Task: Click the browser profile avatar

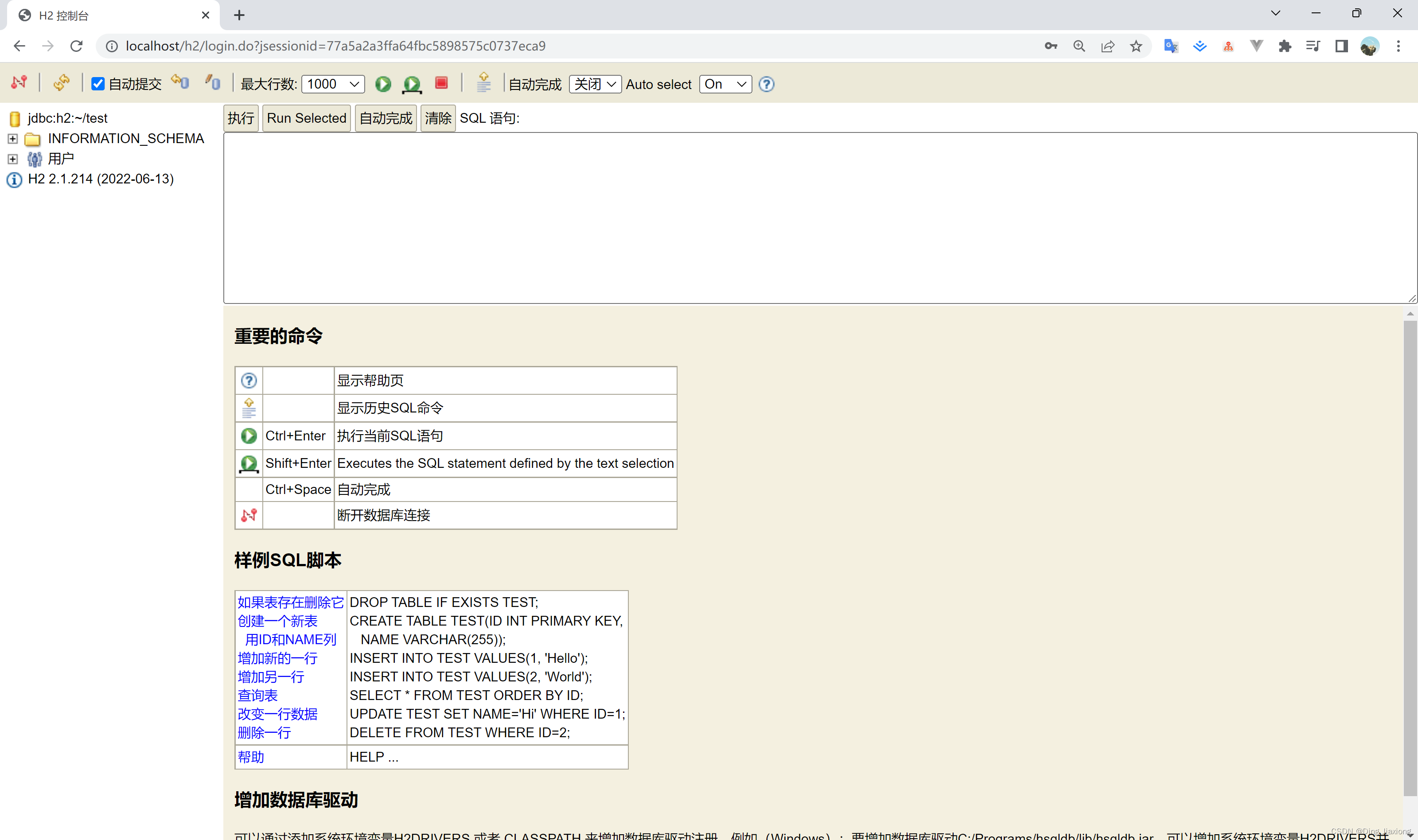Action: click(x=1370, y=46)
